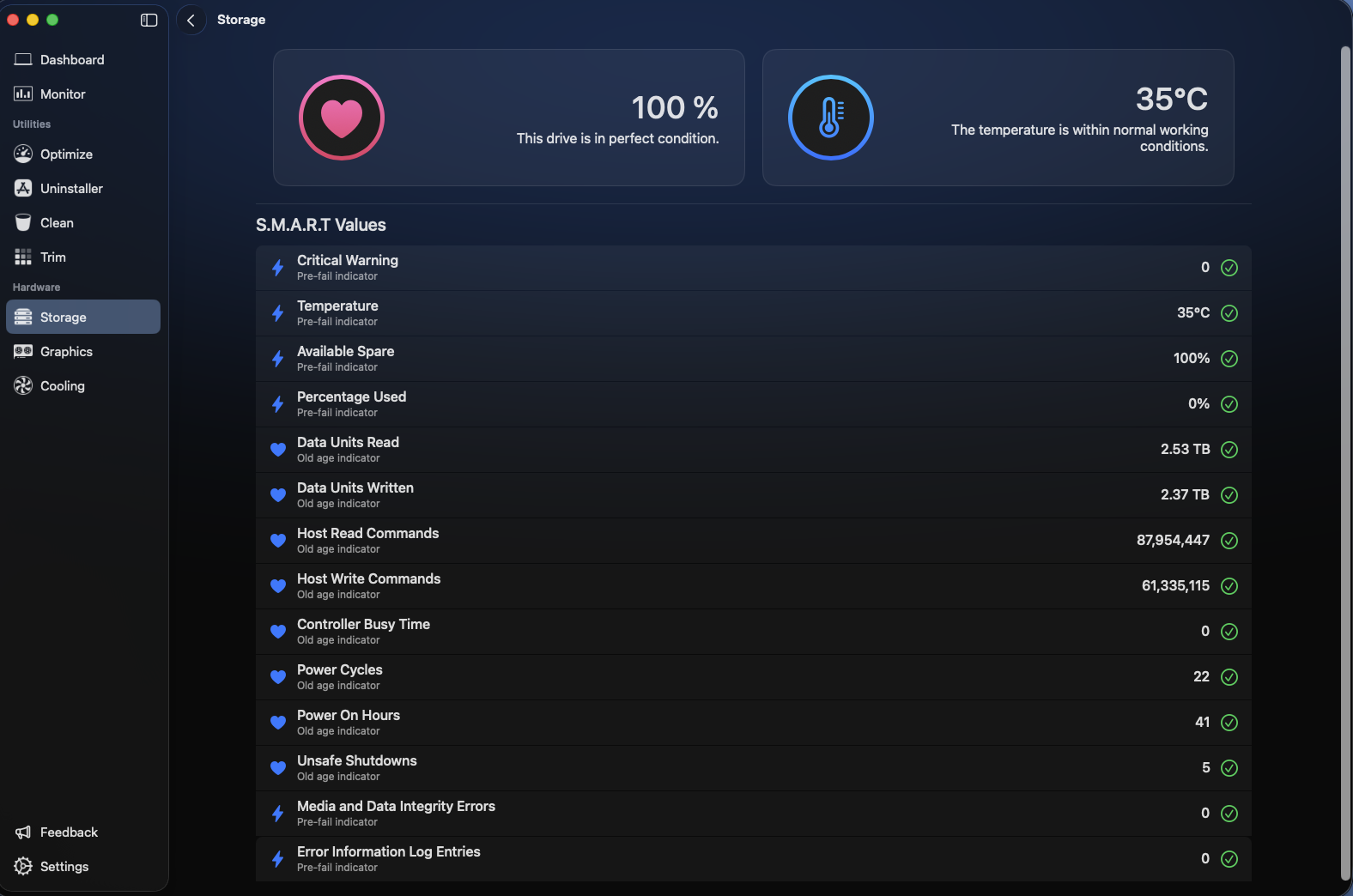Click Error Information Log Entries bolt icon
Screen dimensions: 1353x896
tap(277, 859)
